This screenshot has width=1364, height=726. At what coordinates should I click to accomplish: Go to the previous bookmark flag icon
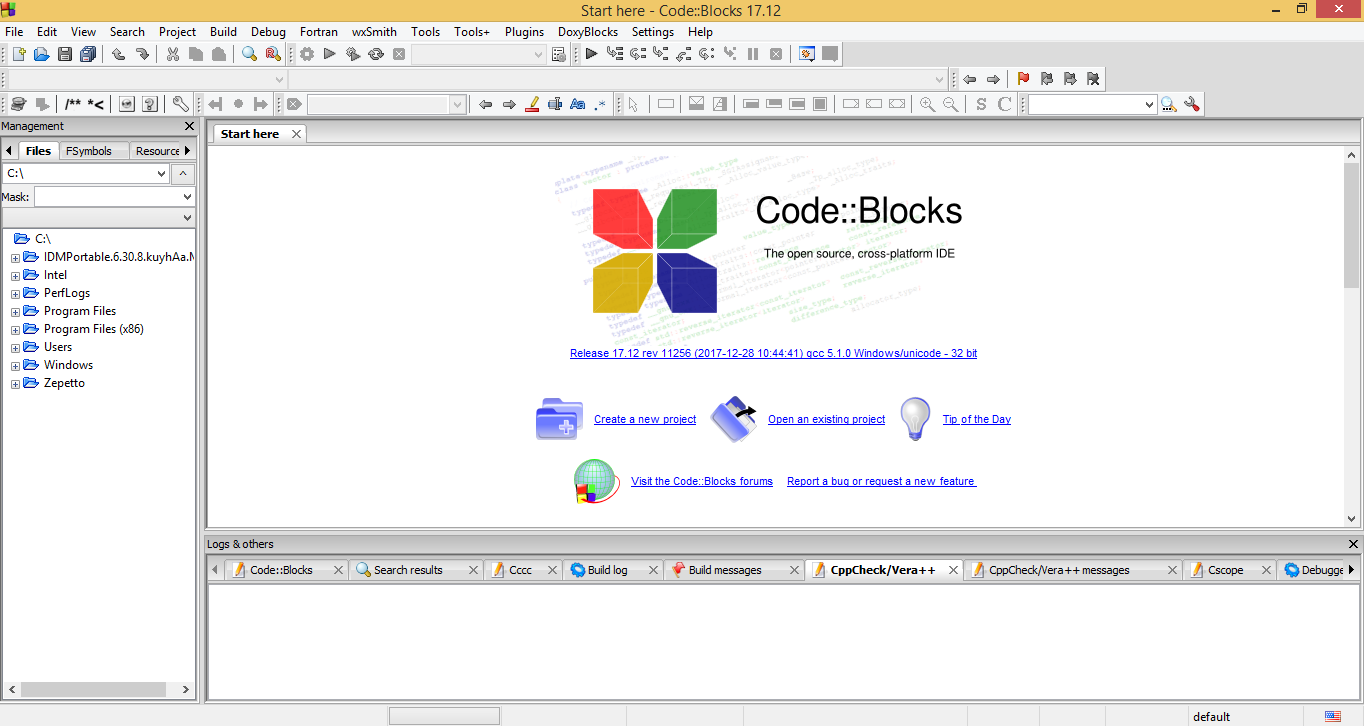point(1046,79)
